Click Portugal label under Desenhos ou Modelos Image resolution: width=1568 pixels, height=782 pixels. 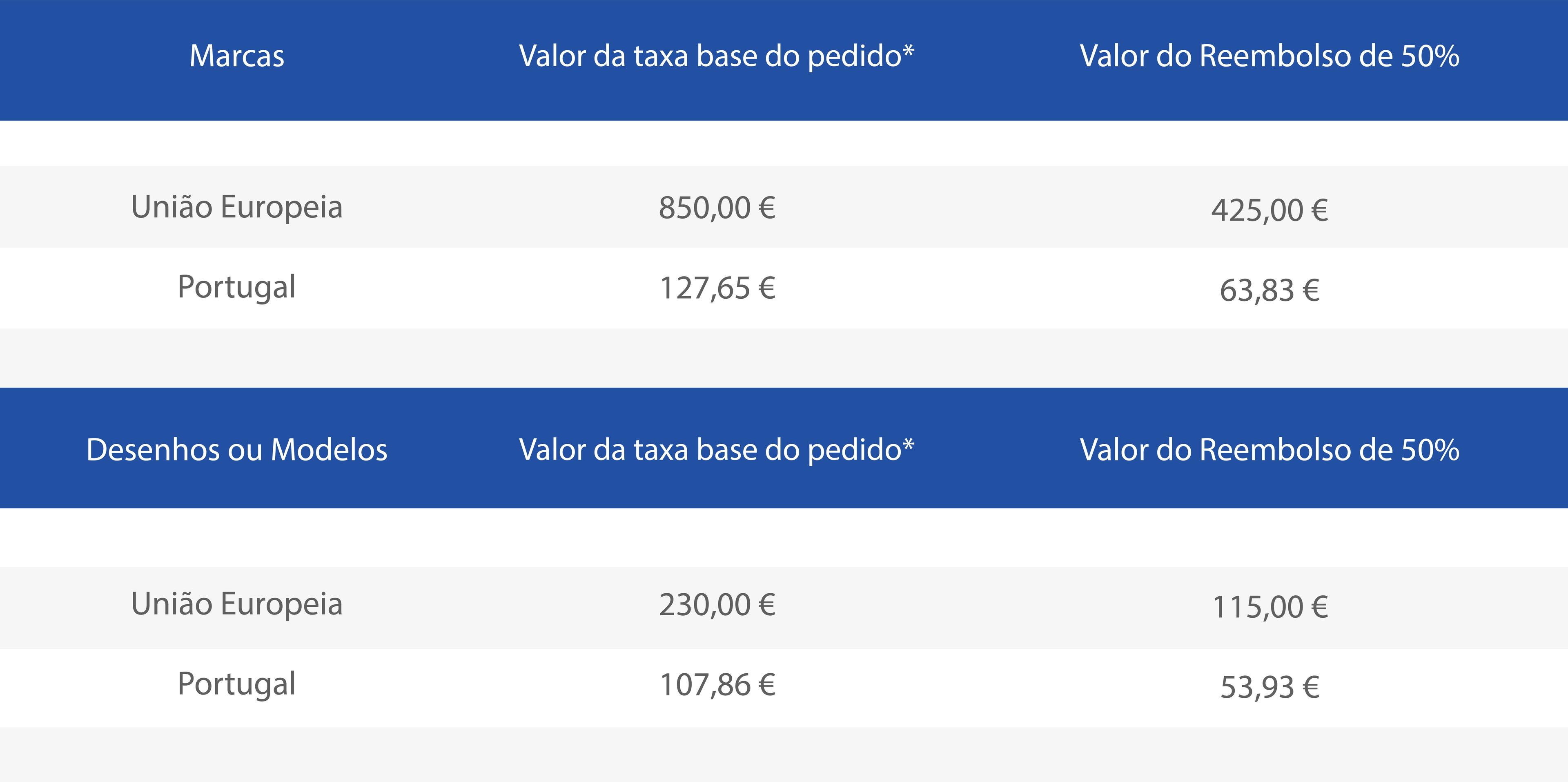(237, 684)
